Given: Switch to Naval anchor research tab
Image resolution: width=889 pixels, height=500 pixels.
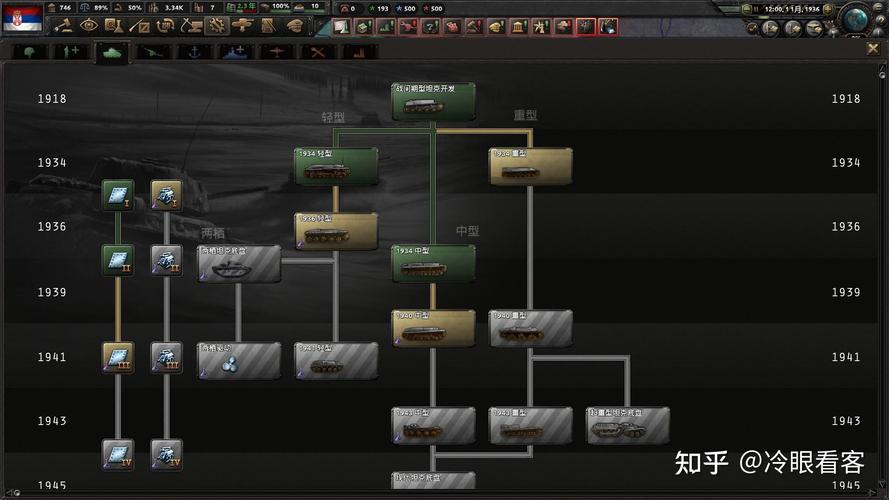Looking at the screenshot, I should [194, 52].
